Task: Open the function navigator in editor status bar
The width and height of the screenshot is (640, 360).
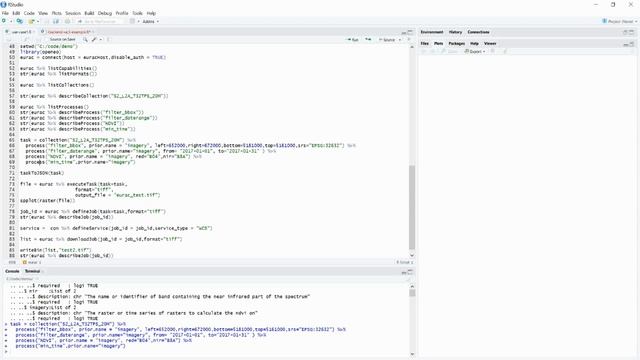Action: (x=32, y=262)
